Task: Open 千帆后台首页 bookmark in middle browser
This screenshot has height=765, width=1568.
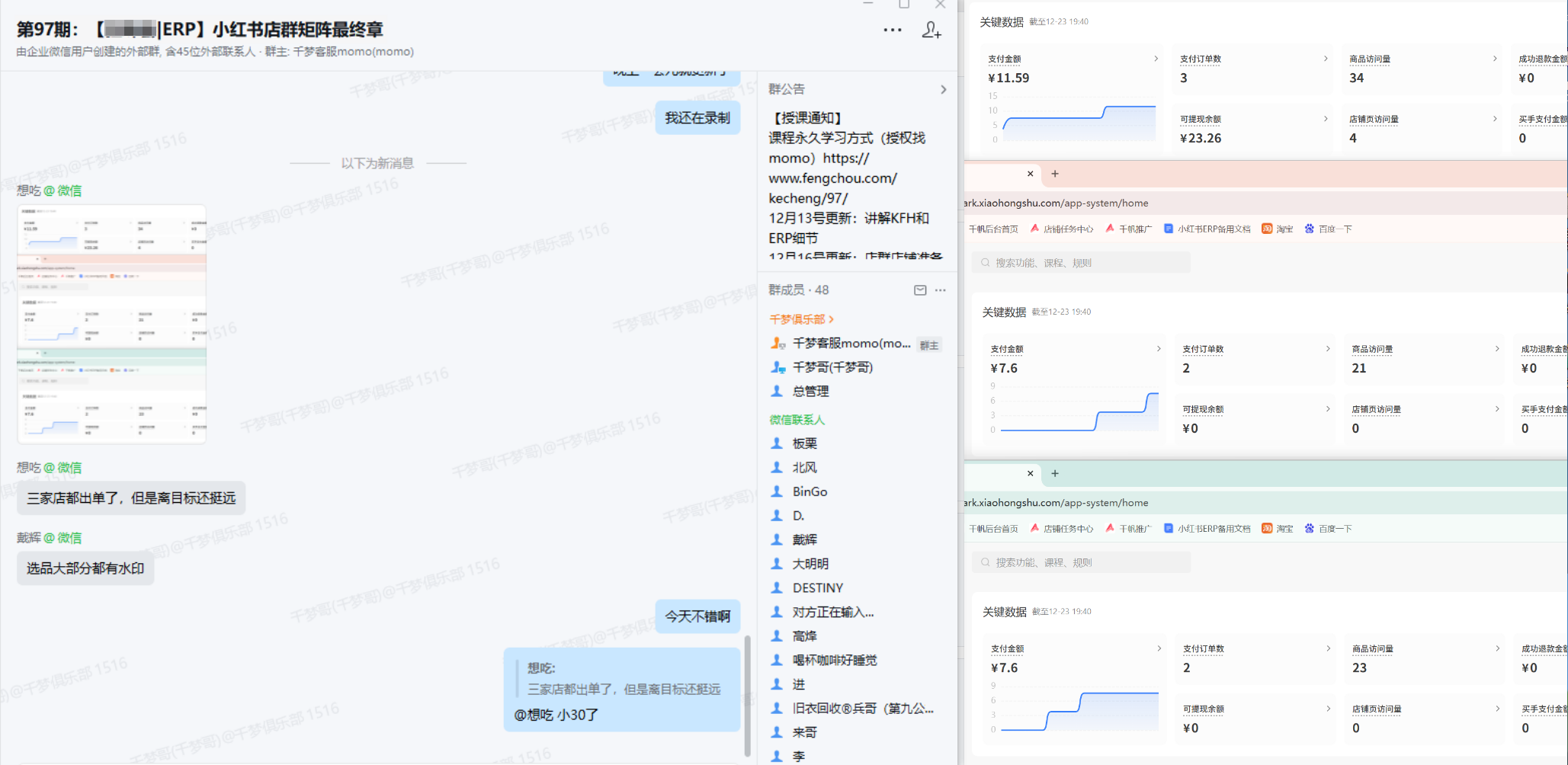Action: [993, 229]
